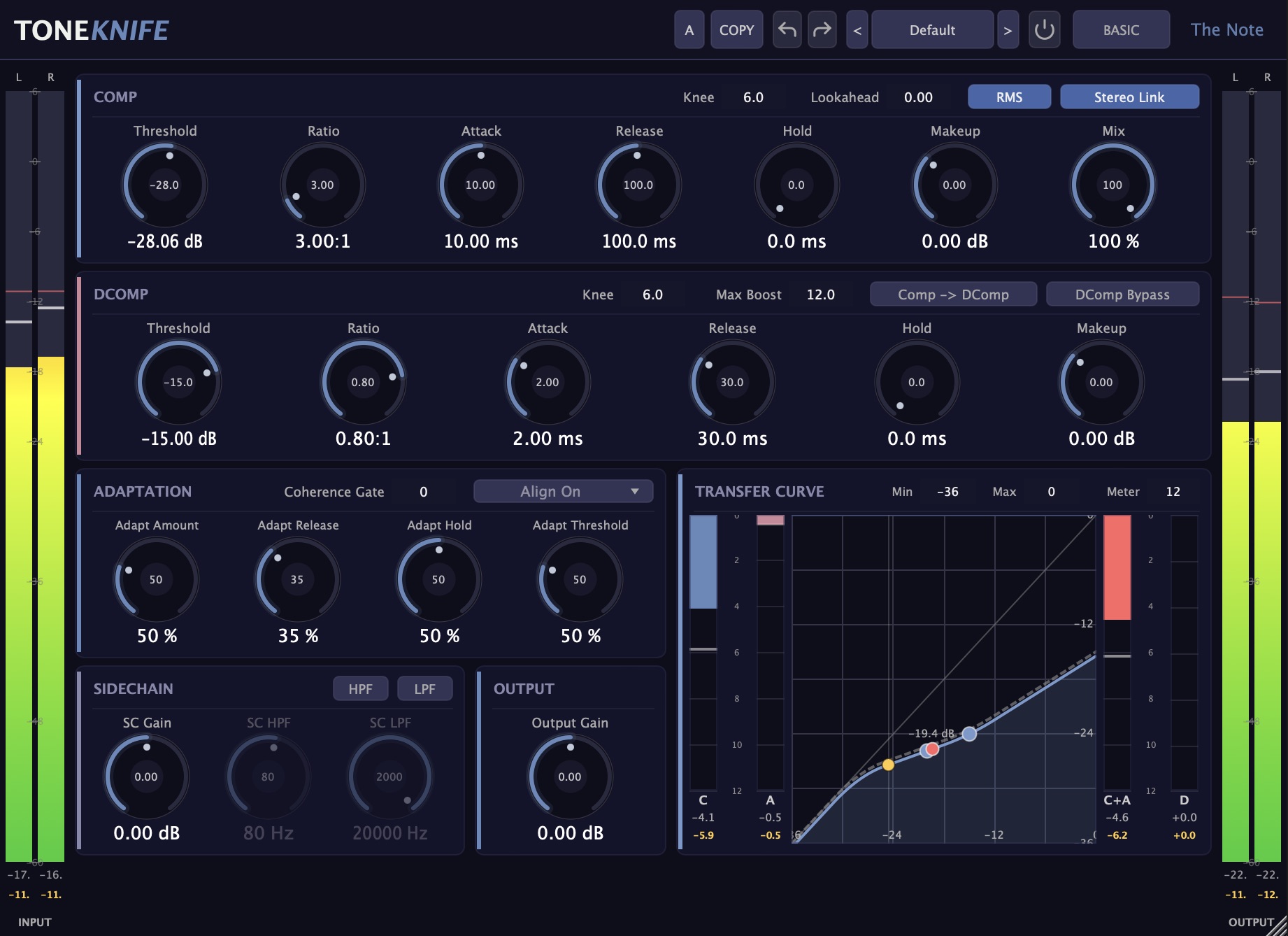This screenshot has width=1288, height=936.
Task: Toggle the plugin power bypass icon
Action: 1045,29
